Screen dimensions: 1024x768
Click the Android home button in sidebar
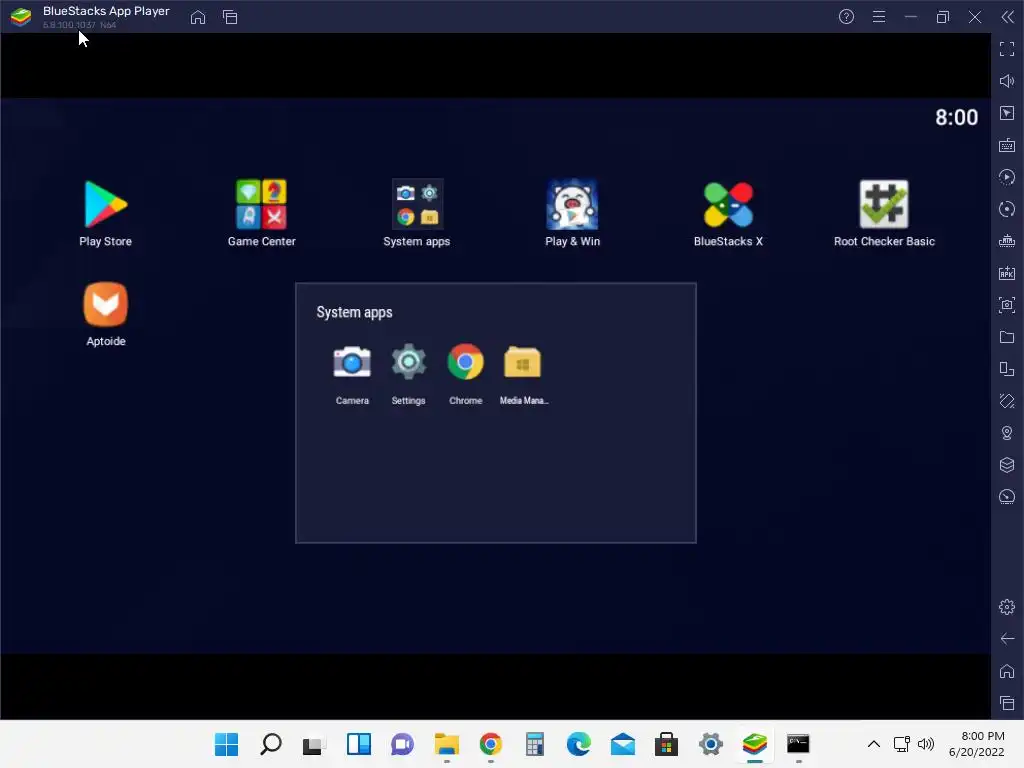point(1007,671)
